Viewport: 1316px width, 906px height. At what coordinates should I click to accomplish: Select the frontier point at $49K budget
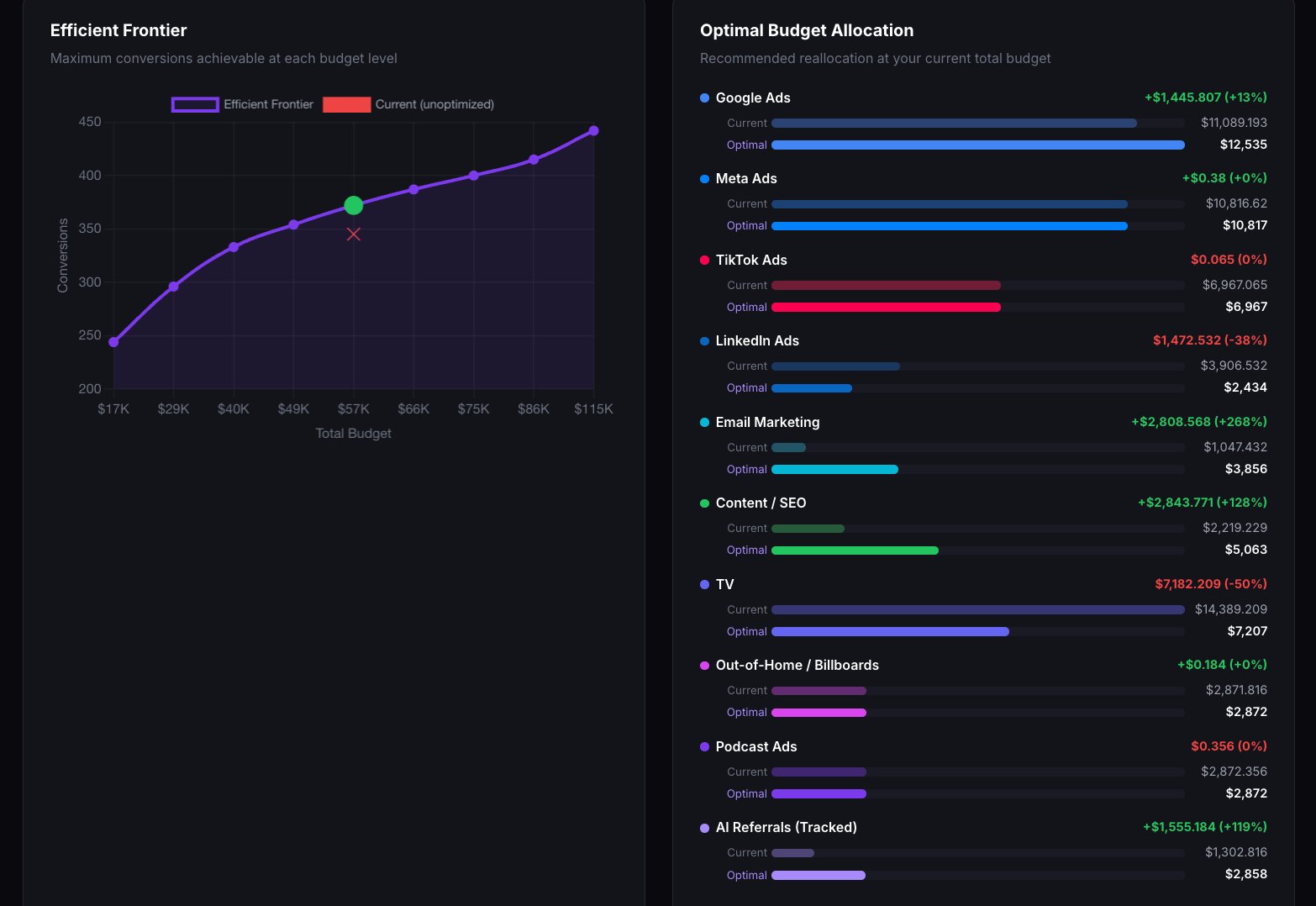click(293, 224)
